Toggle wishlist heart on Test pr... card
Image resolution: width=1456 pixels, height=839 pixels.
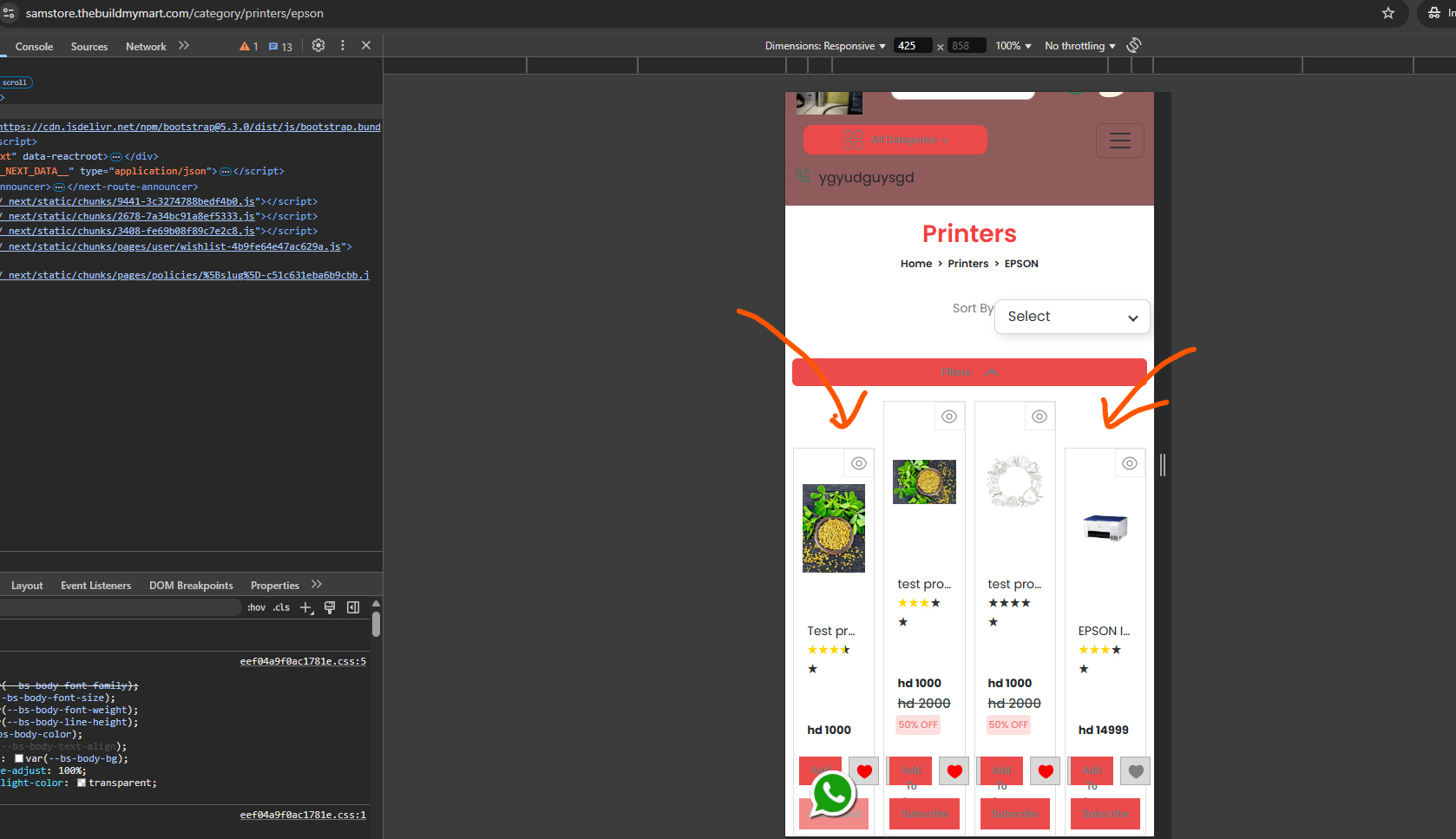pyautogui.click(x=864, y=770)
